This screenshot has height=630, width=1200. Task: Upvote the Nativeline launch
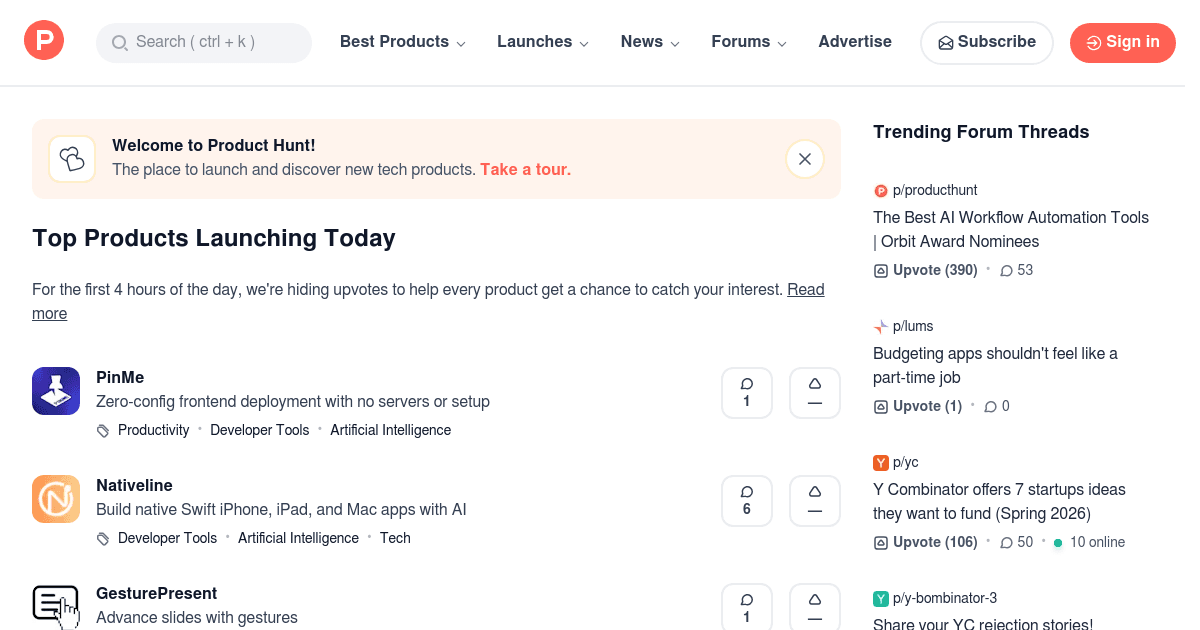814,500
